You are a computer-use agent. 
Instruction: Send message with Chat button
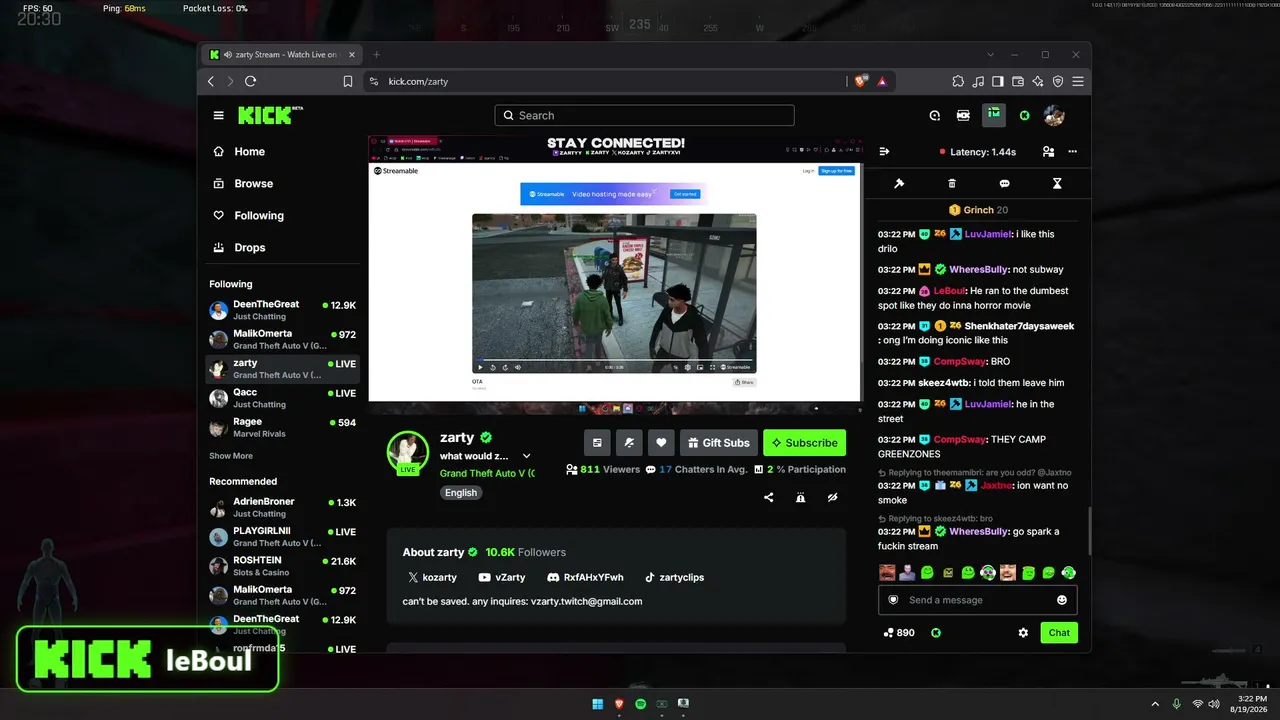click(x=1059, y=633)
